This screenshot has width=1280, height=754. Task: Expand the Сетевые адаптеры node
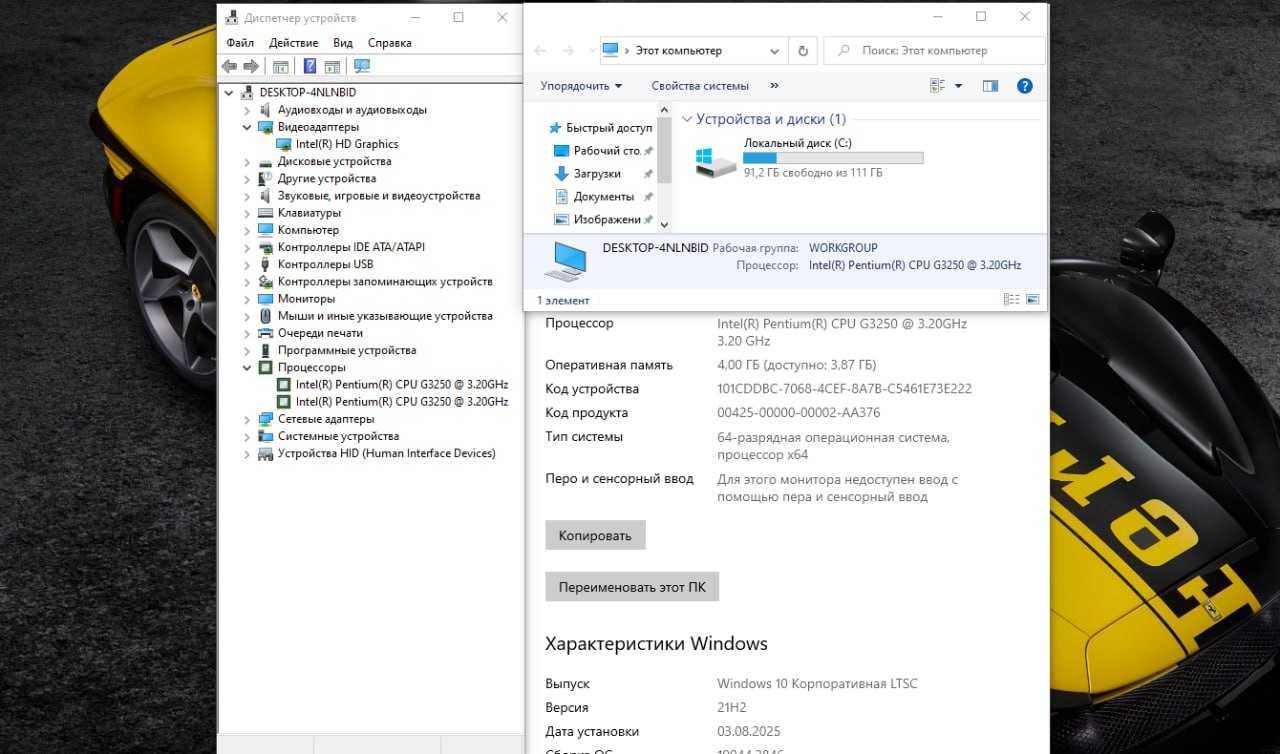click(x=247, y=419)
